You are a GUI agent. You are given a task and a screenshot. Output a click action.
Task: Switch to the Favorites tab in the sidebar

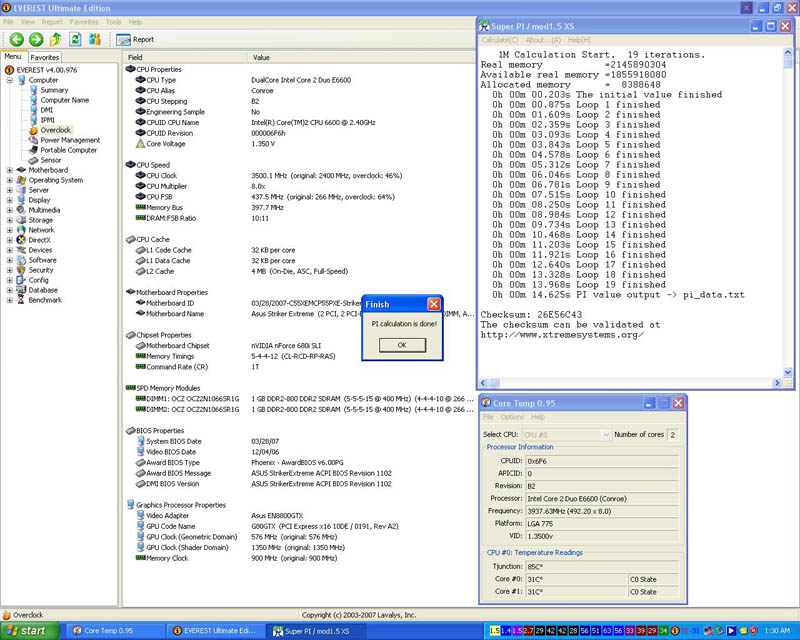point(44,58)
